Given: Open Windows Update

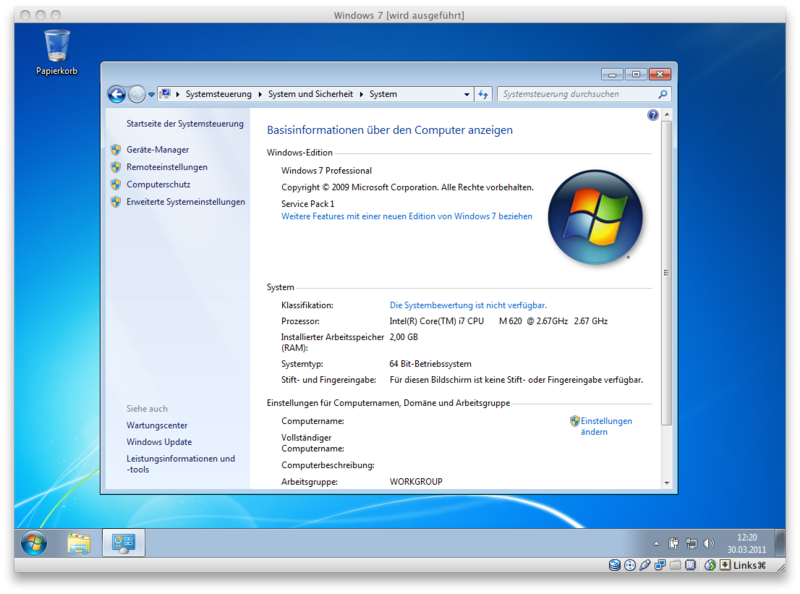Looking at the screenshot, I should [159, 442].
